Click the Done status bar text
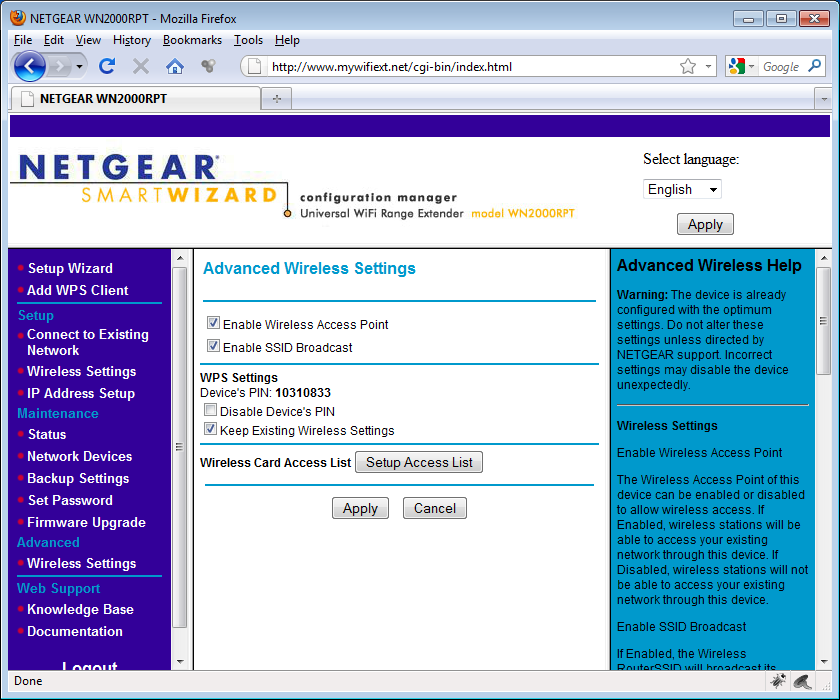Image resolution: width=840 pixels, height=700 pixels. [x=28, y=681]
